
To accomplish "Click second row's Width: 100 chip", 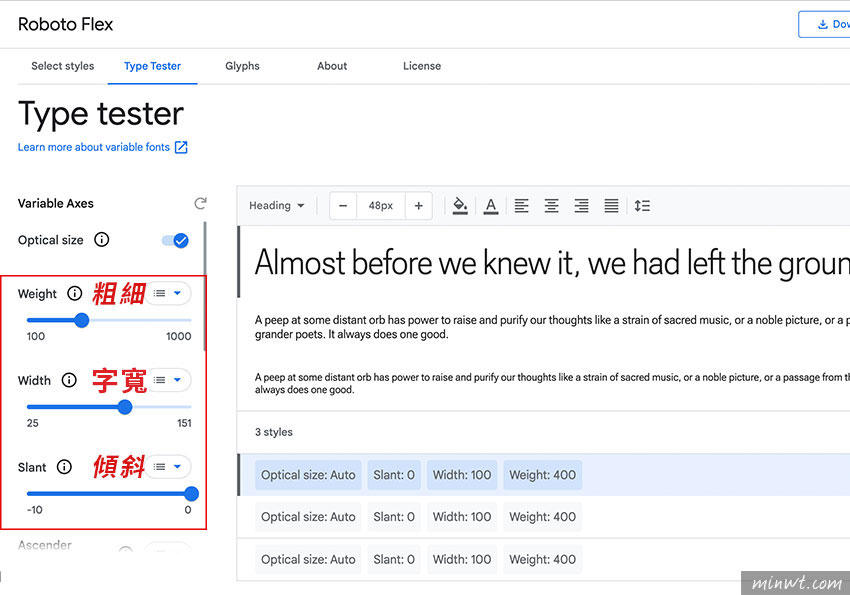I will coord(462,517).
